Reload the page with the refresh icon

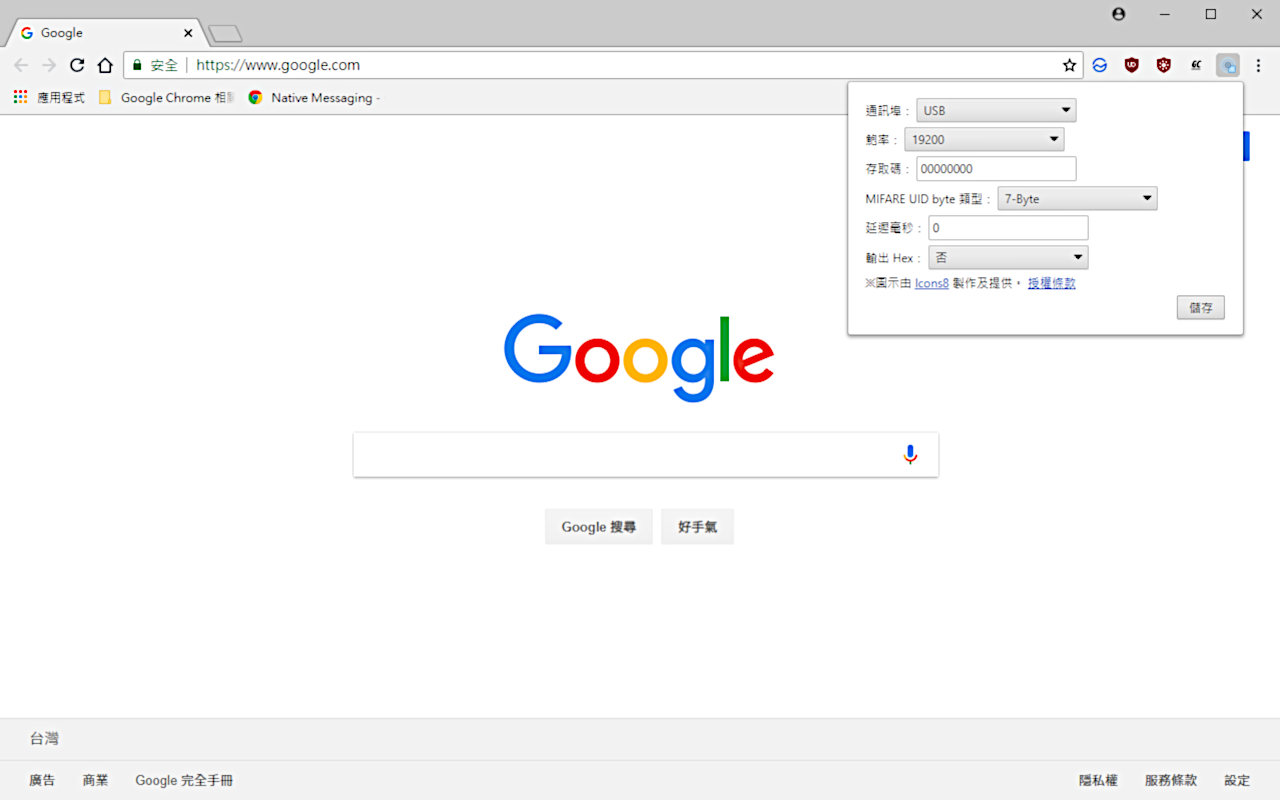pos(77,65)
